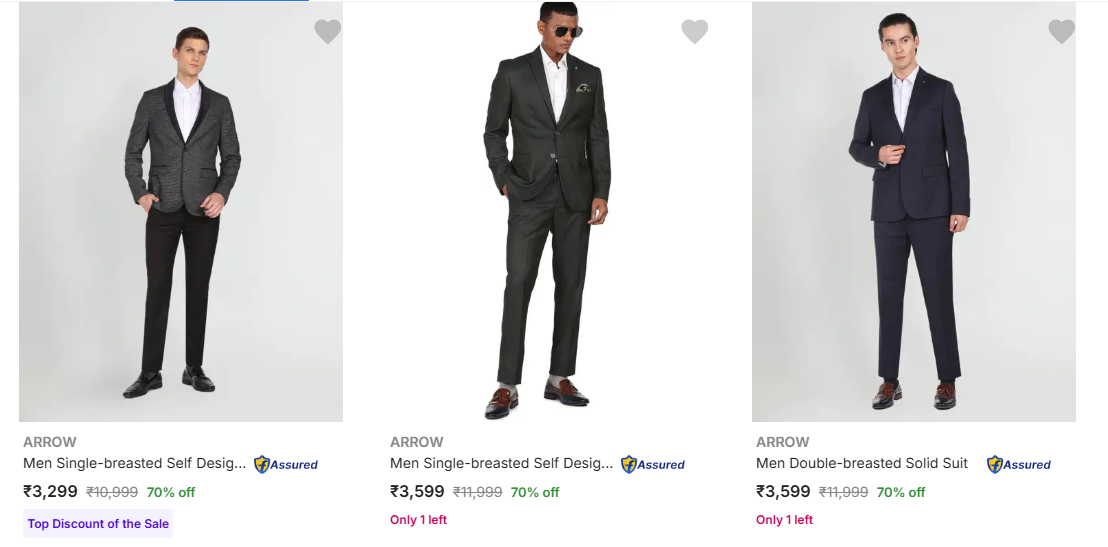Click the 70% off label on the navy suit
This screenshot has width=1108, height=547.
901,492
